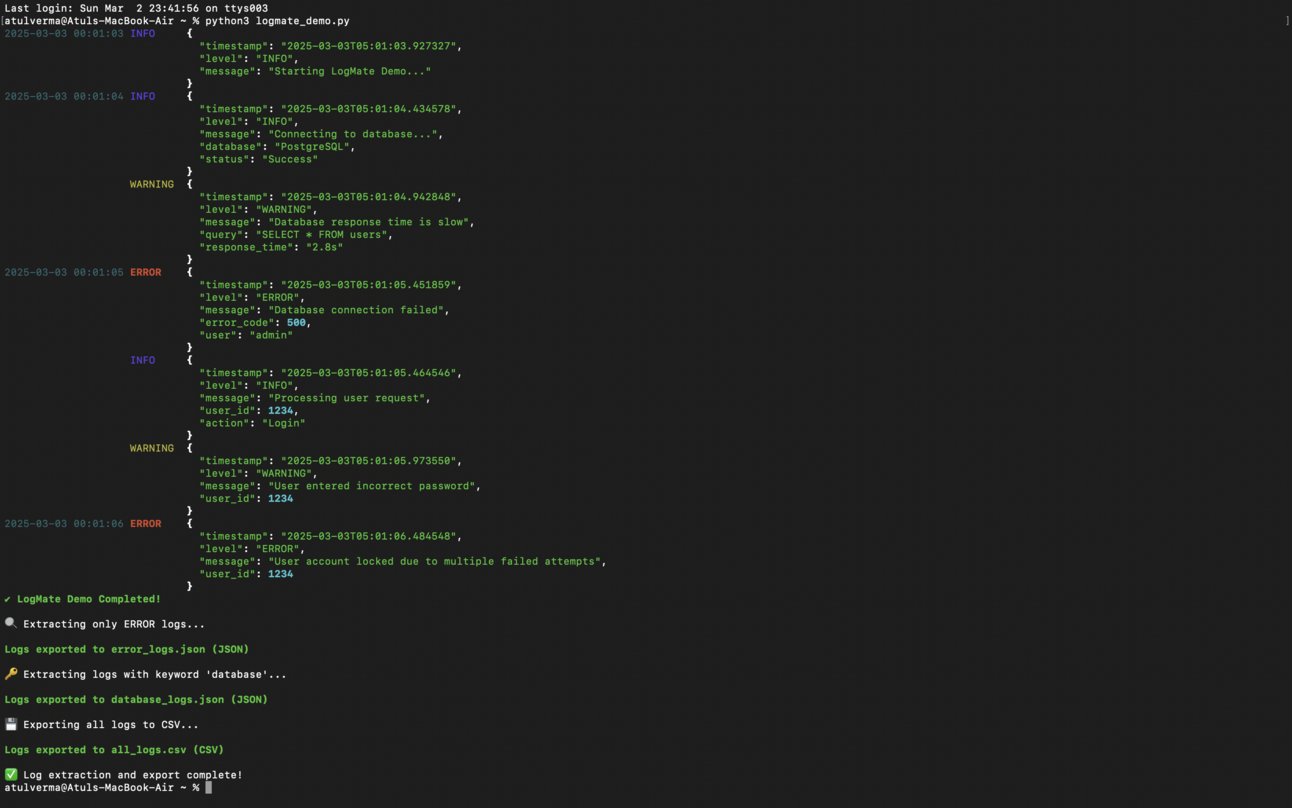Click the green checkmark icon before 'Log extraction and export complete'
This screenshot has height=808, width=1292.
[10, 774]
